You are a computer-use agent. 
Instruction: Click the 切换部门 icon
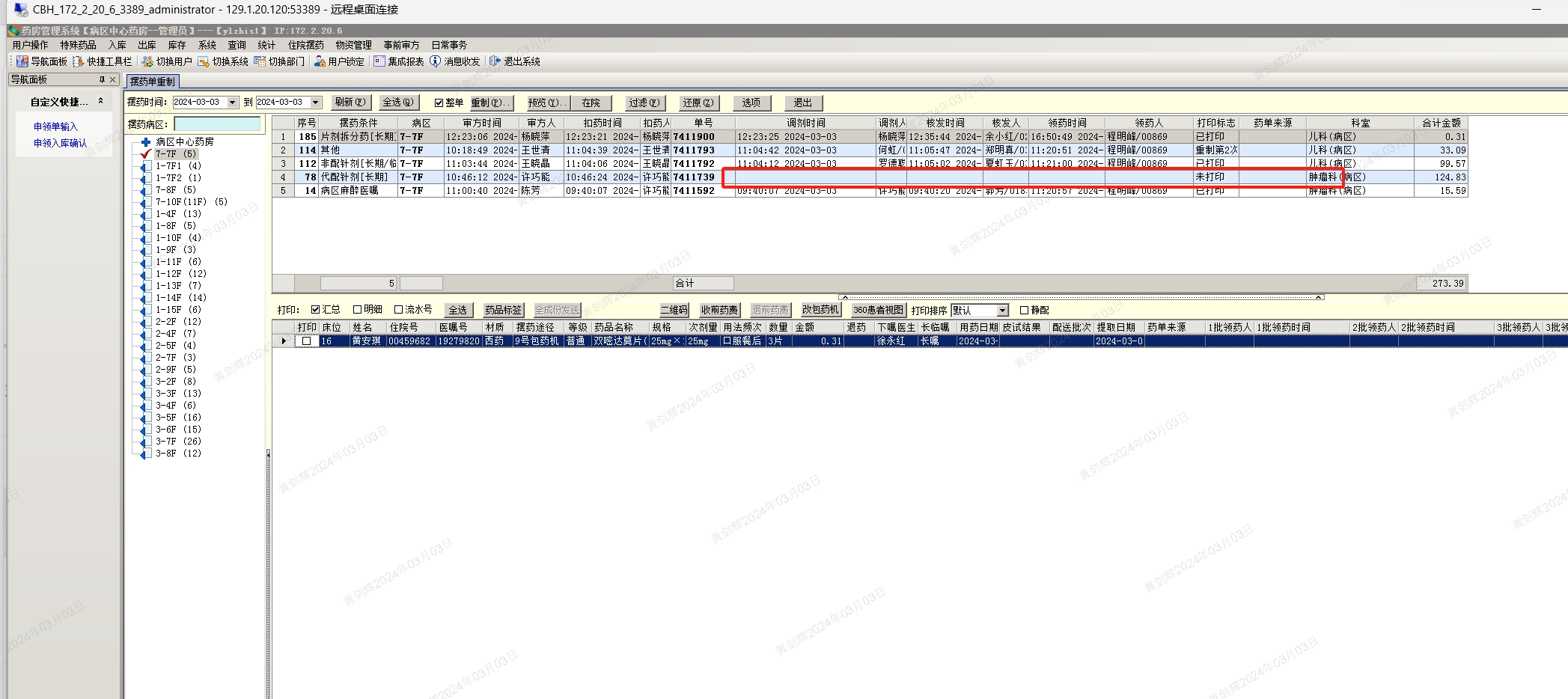pos(260,61)
